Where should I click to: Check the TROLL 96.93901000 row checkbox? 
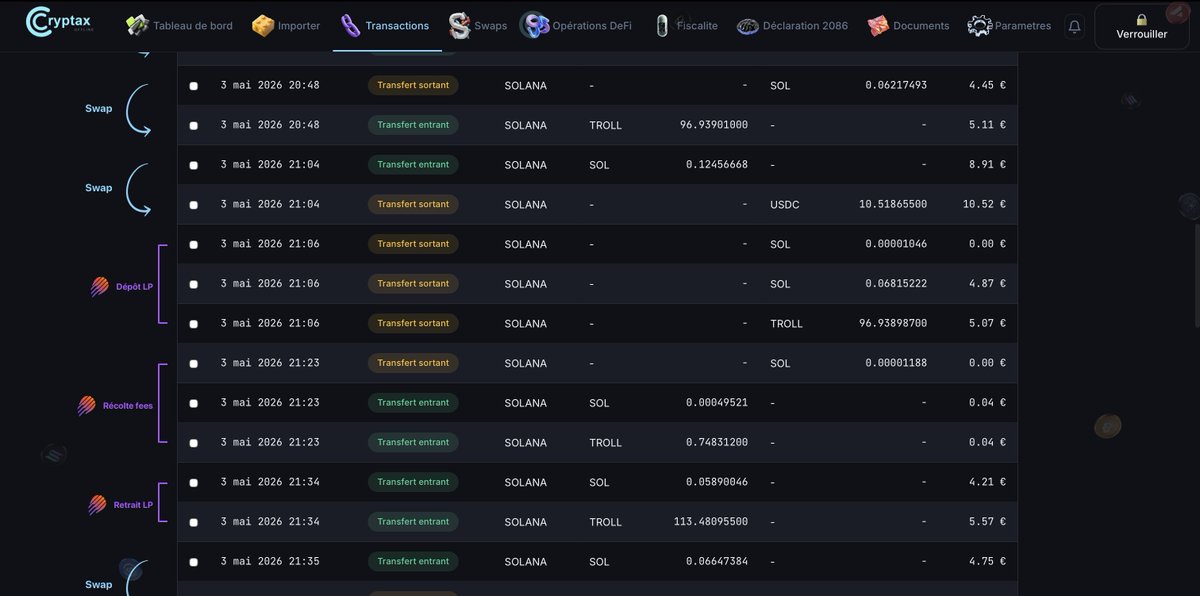[193, 126]
